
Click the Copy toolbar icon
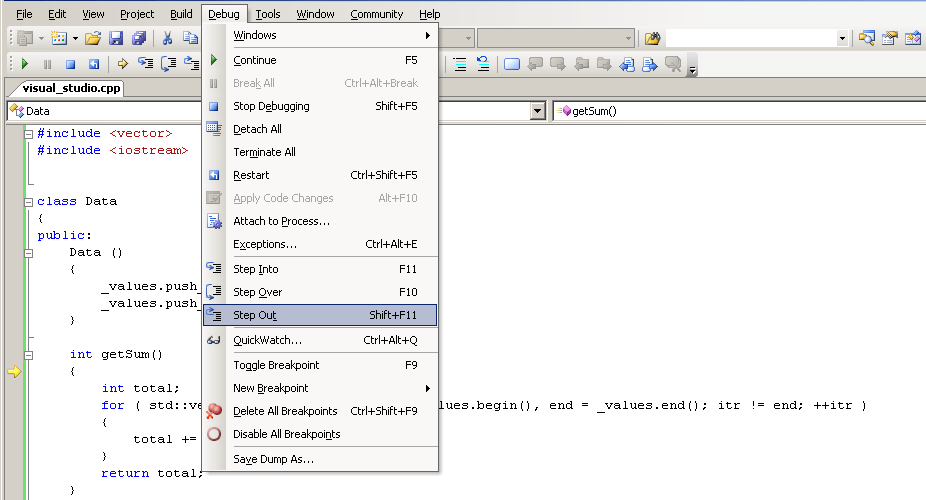[190, 38]
